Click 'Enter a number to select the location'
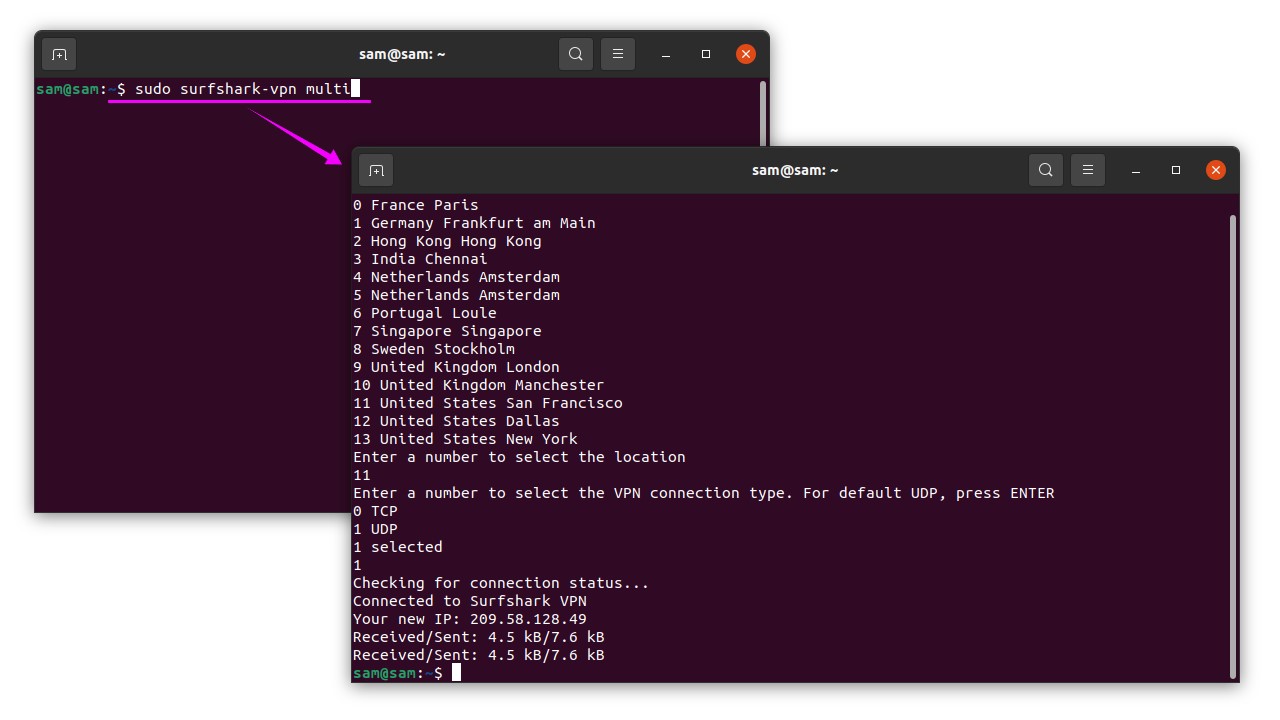The image size is (1280, 720). (x=519, y=457)
